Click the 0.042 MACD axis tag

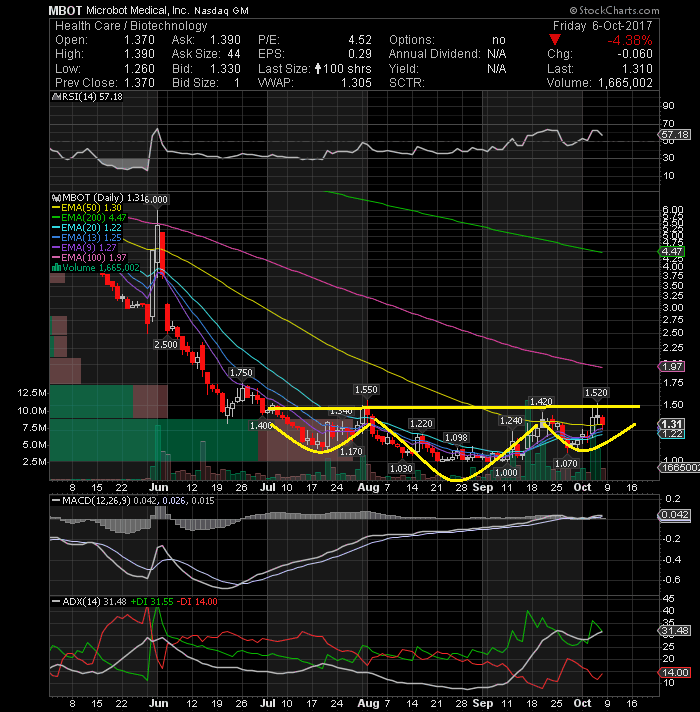coord(675,514)
